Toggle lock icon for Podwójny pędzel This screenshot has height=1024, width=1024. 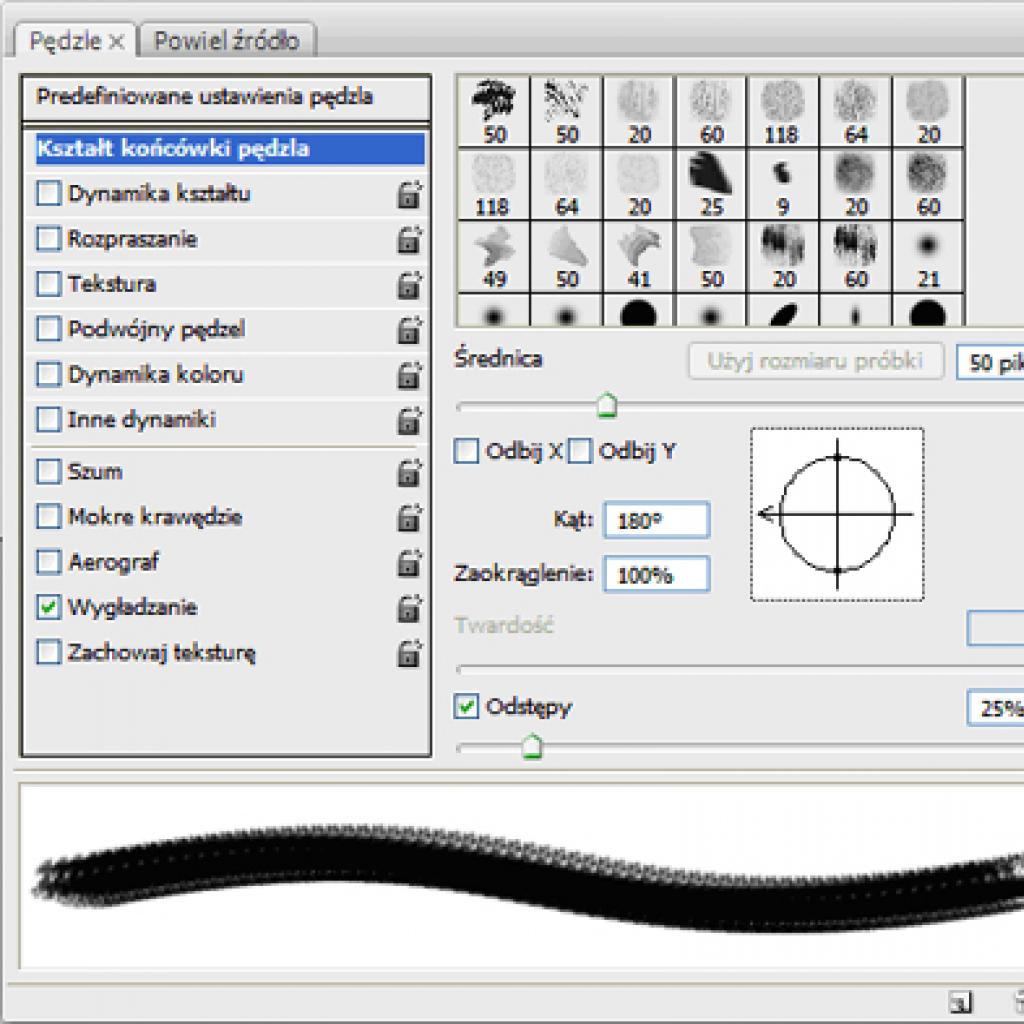pos(409,329)
